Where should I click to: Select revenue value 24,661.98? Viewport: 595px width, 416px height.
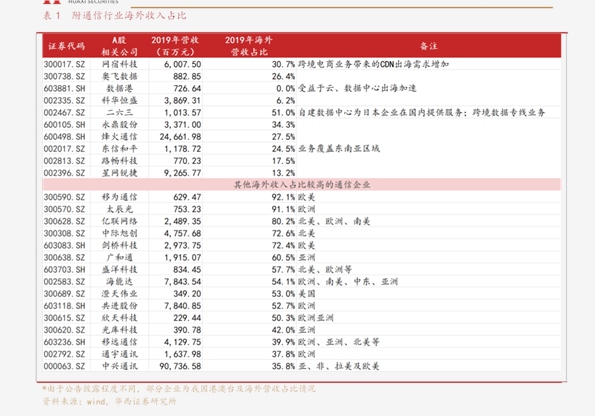(x=180, y=137)
